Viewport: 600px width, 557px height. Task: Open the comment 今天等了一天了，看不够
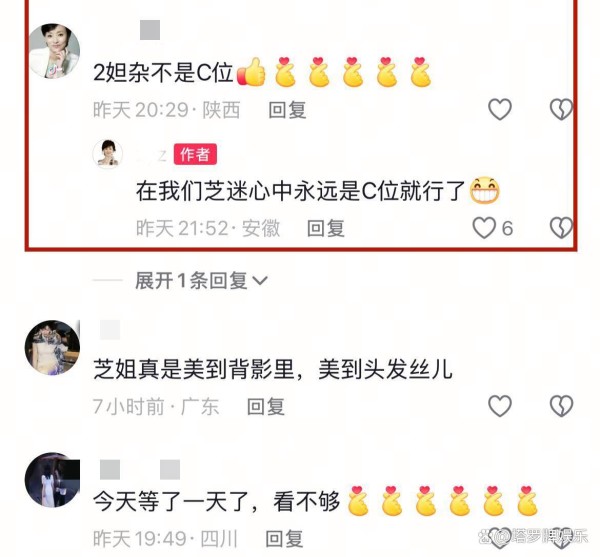[217, 501]
